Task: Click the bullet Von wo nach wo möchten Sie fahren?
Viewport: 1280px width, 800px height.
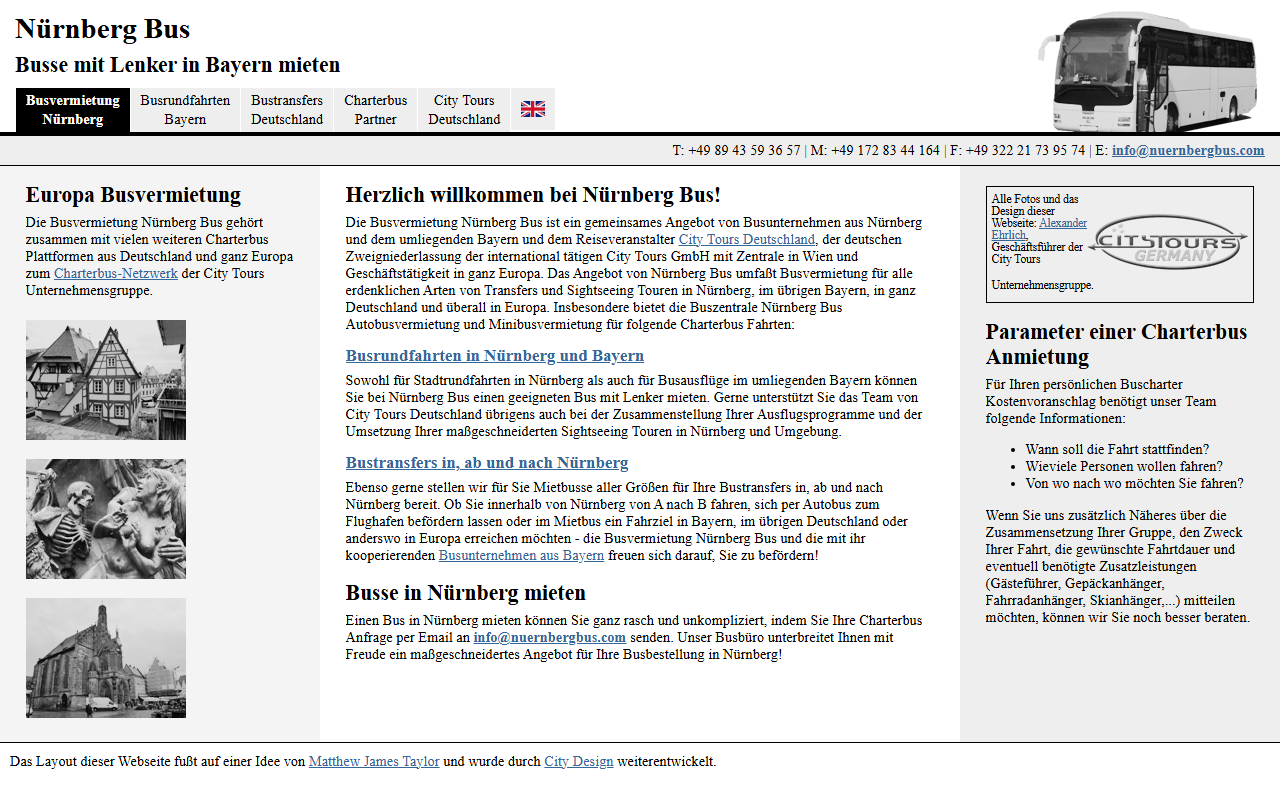Action: coord(1135,483)
